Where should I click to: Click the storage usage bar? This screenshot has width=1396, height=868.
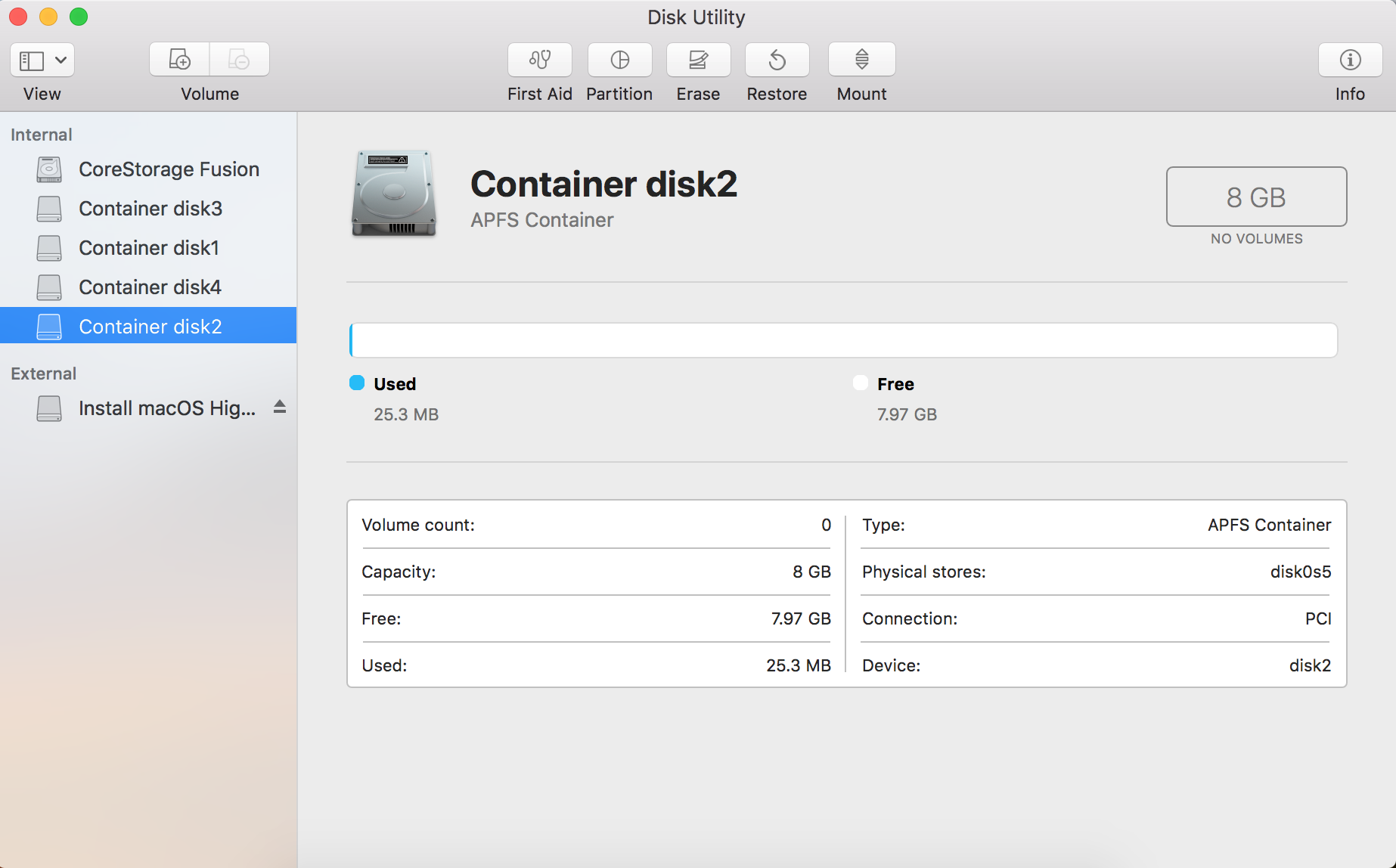(843, 339)
